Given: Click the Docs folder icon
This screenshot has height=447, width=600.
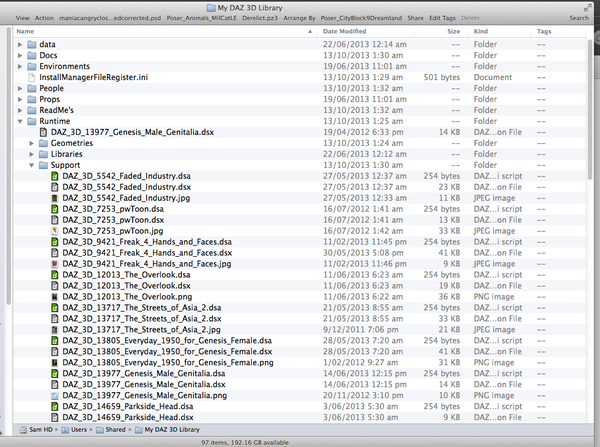Looking at the screenshot, I should point(32,55).
